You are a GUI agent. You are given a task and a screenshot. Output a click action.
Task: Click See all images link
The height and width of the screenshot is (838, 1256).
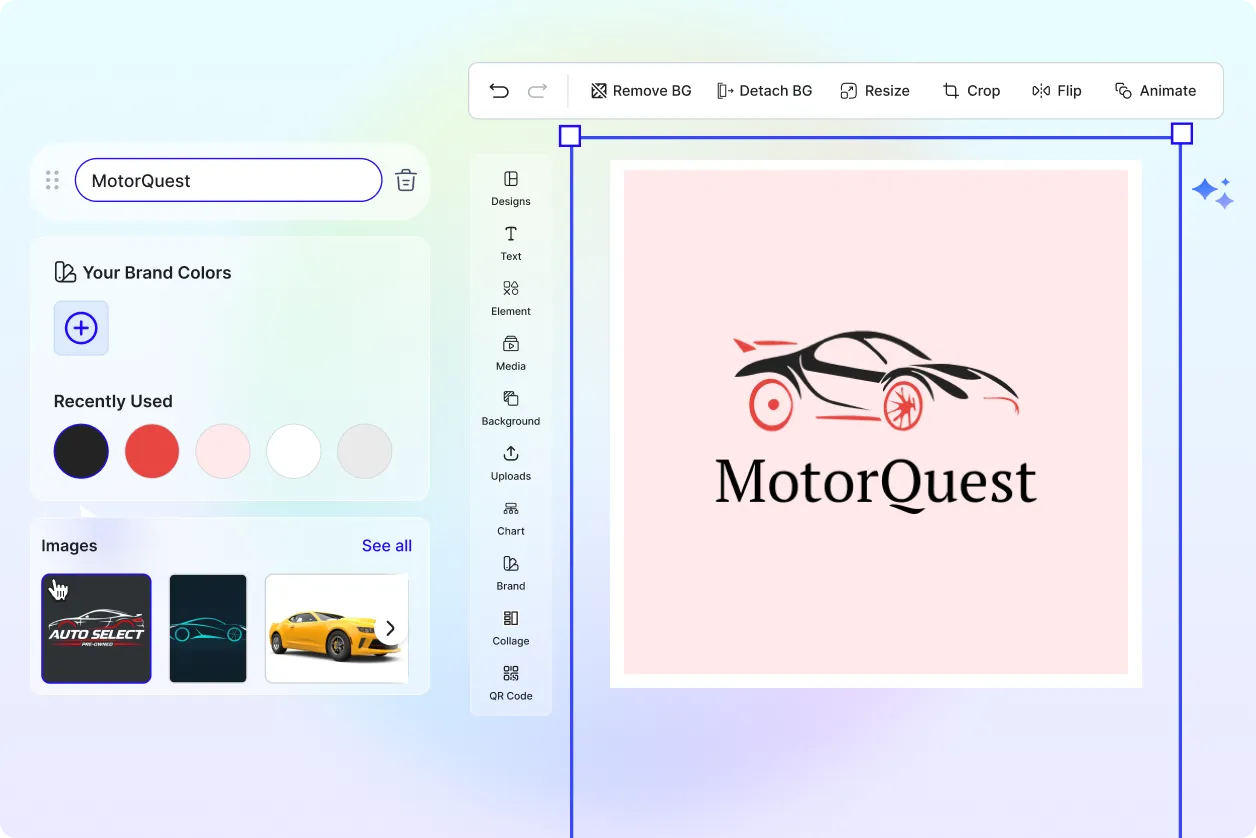(x=387, y=546)
